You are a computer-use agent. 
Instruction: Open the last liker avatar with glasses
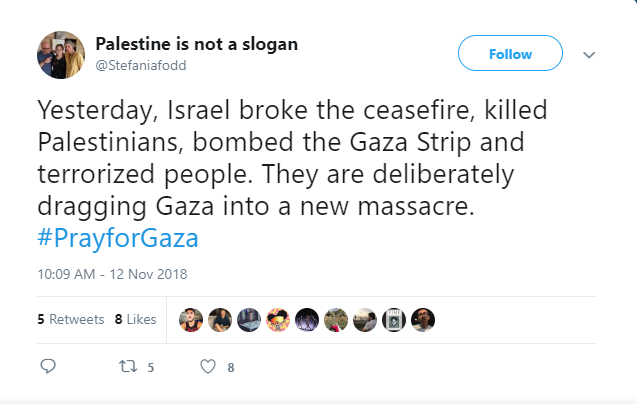423,320
